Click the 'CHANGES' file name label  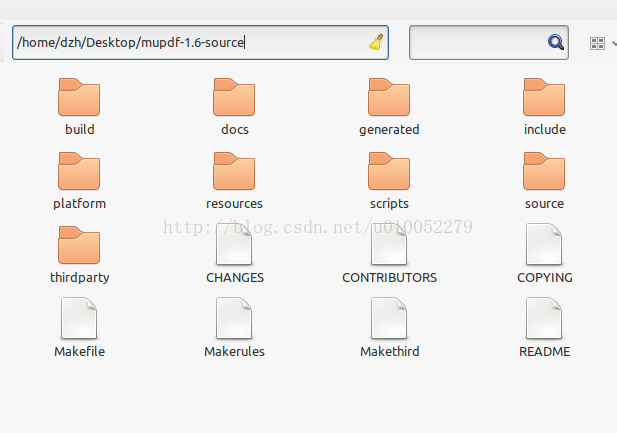[235, 278]
